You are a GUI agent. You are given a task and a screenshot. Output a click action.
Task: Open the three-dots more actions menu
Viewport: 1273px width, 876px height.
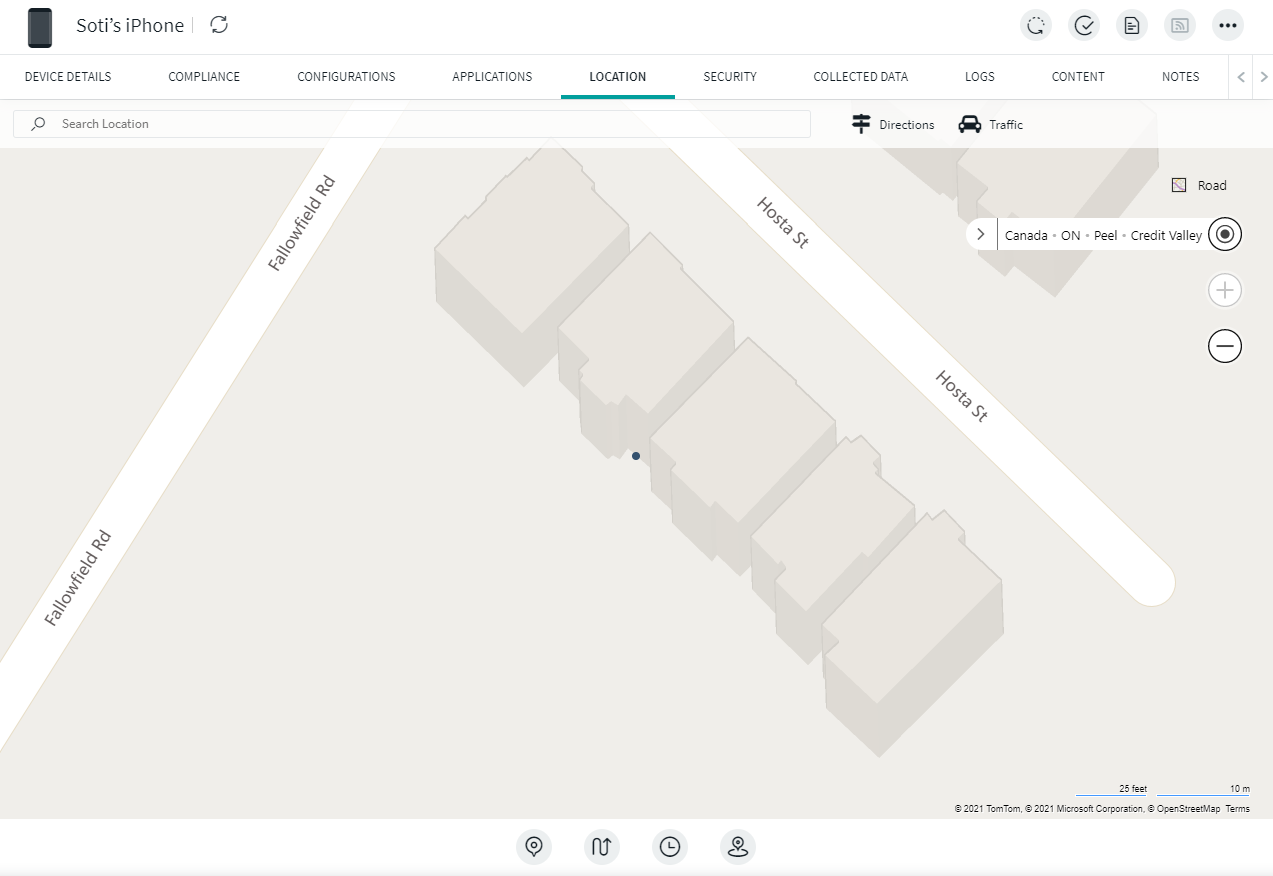tap(1228, 26)
